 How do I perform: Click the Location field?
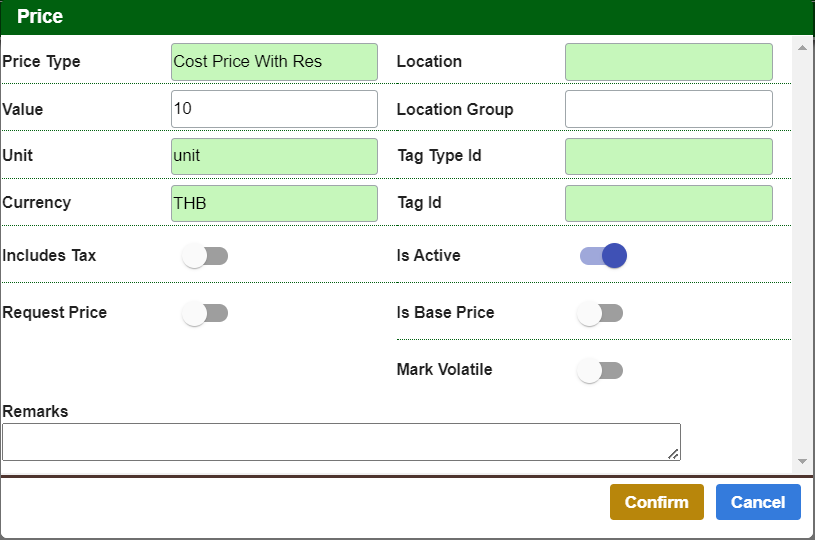pos(668,62)
